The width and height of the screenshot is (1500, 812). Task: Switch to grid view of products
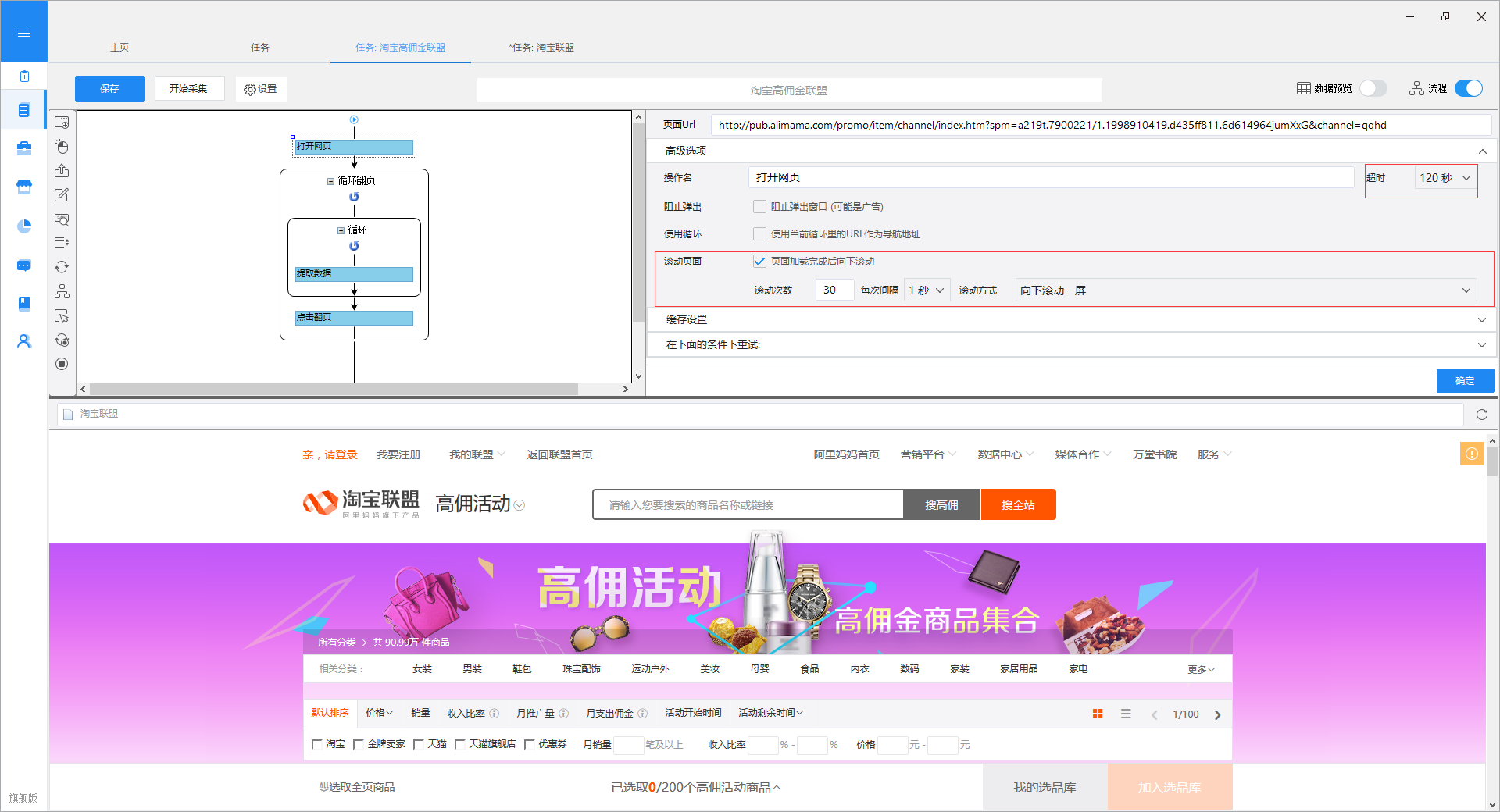[x=1098, y=714]
